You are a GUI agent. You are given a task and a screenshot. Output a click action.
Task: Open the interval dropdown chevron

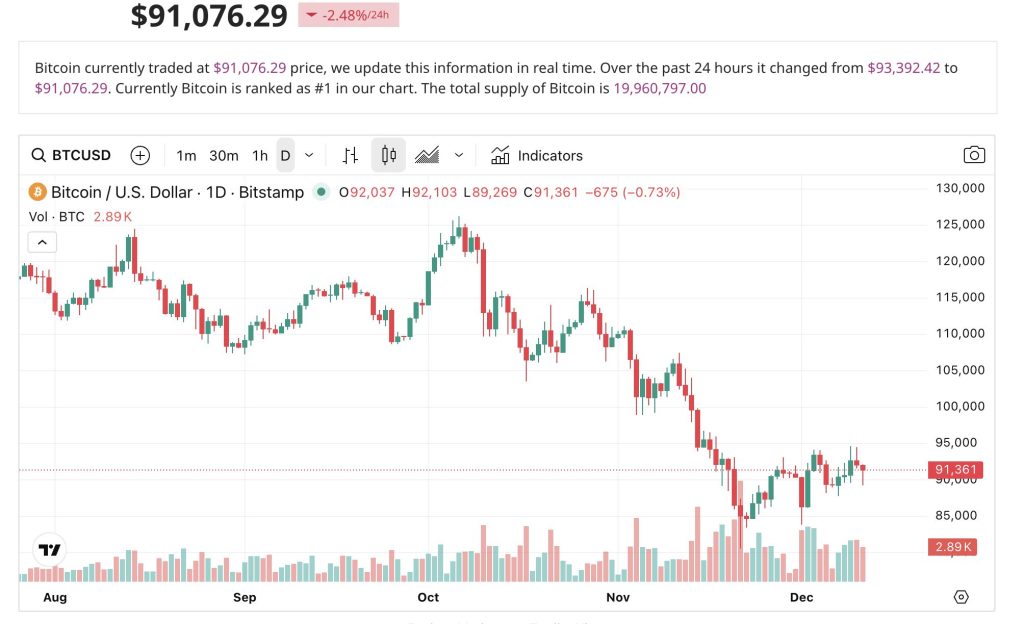click(307, 155)
